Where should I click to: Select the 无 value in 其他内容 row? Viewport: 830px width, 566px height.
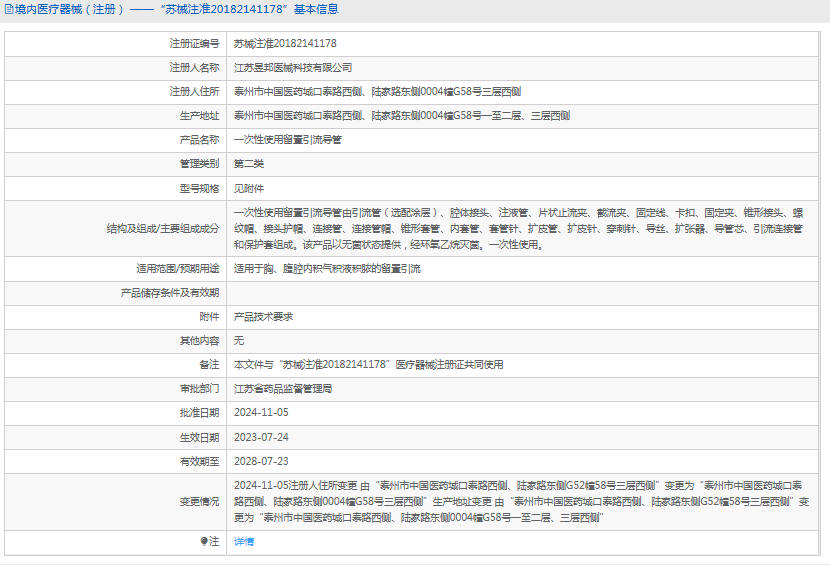[239, 340]
